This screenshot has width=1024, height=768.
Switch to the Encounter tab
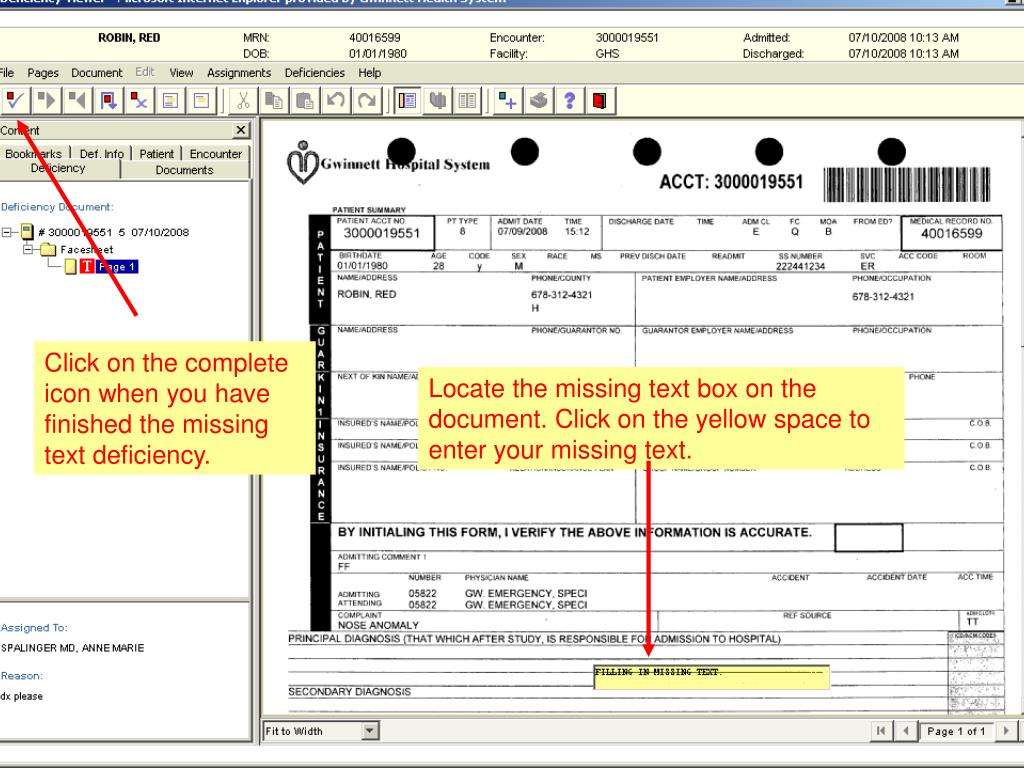pos(216,153)
